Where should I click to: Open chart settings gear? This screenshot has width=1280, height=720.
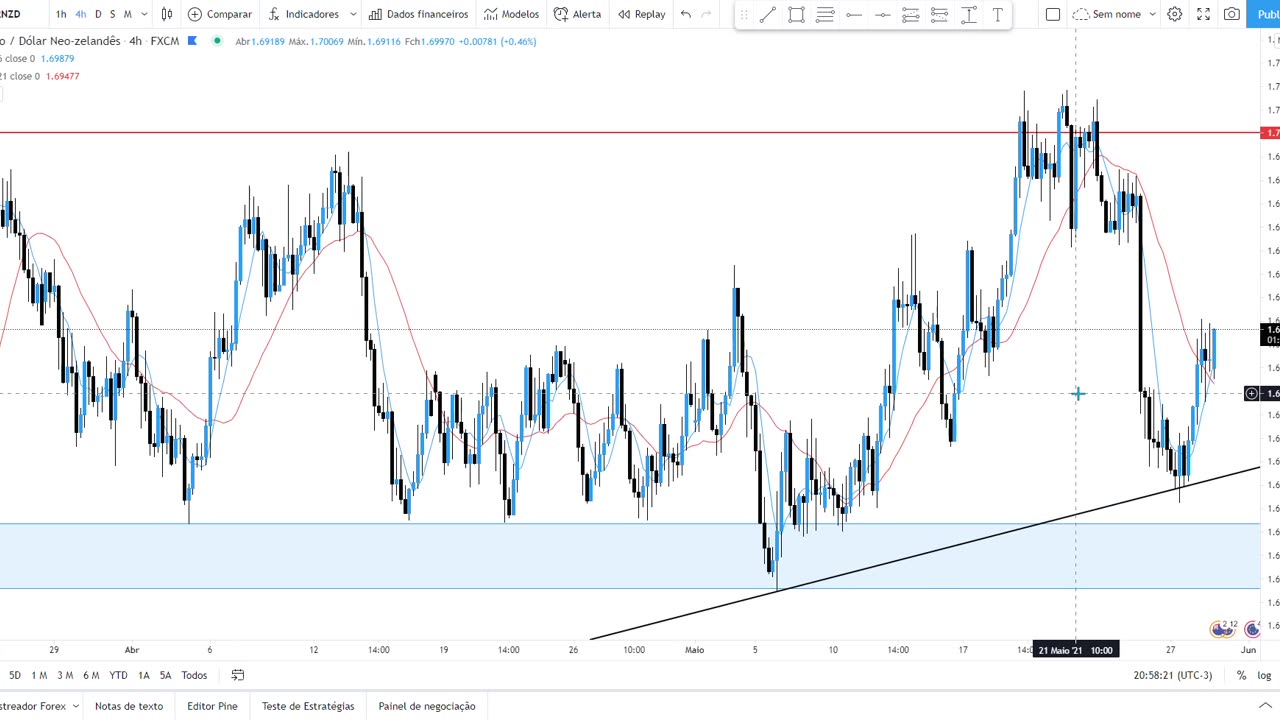point(1175,14)
